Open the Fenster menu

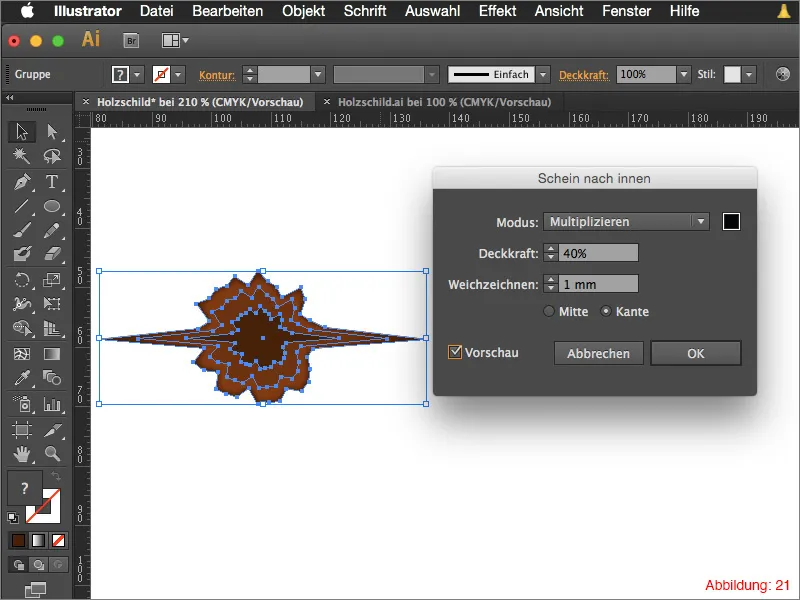point(627,11)
